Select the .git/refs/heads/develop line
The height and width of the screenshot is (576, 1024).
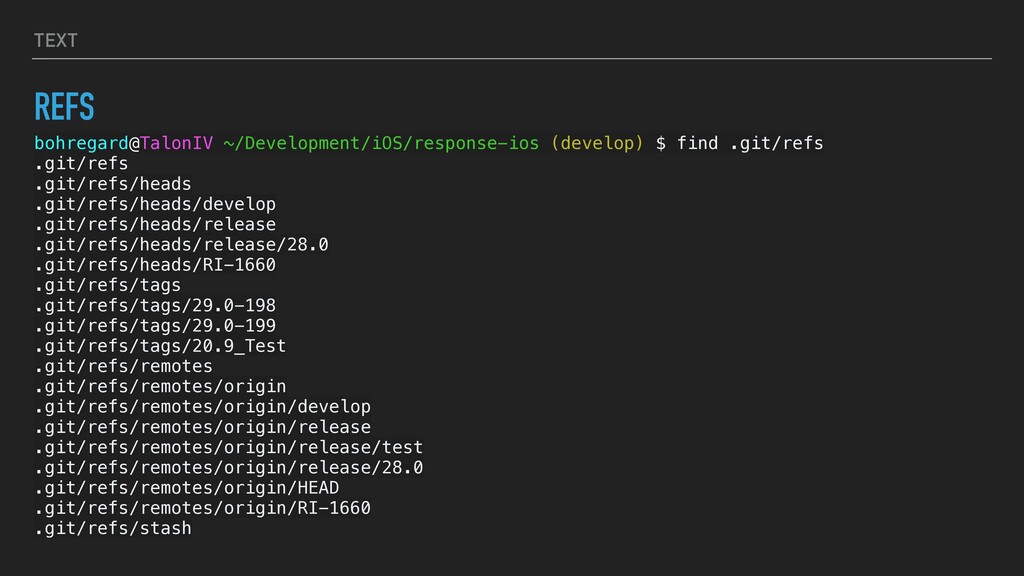click(154, 204)
